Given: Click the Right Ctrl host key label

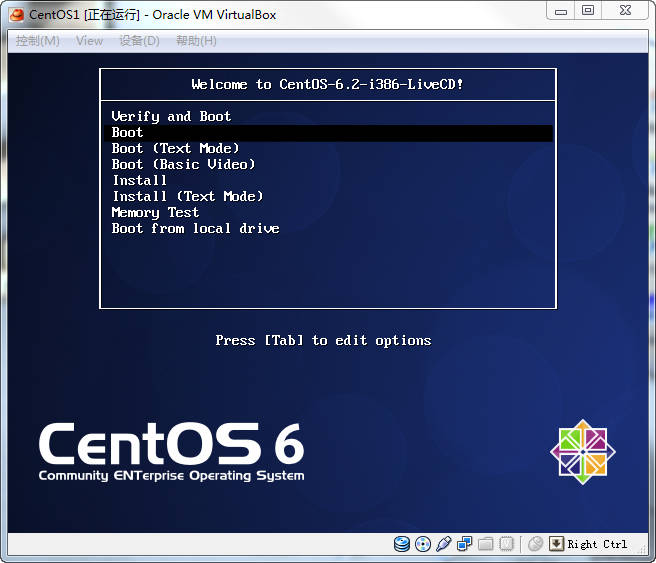Looking at the screenshot, I should (x=597, y=544).
